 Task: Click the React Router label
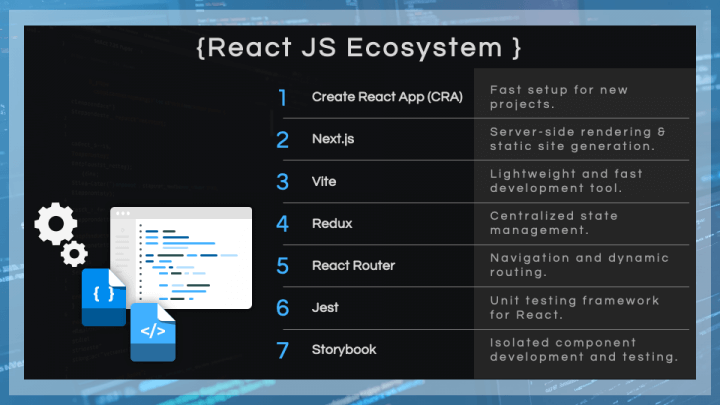coord(353,265)
